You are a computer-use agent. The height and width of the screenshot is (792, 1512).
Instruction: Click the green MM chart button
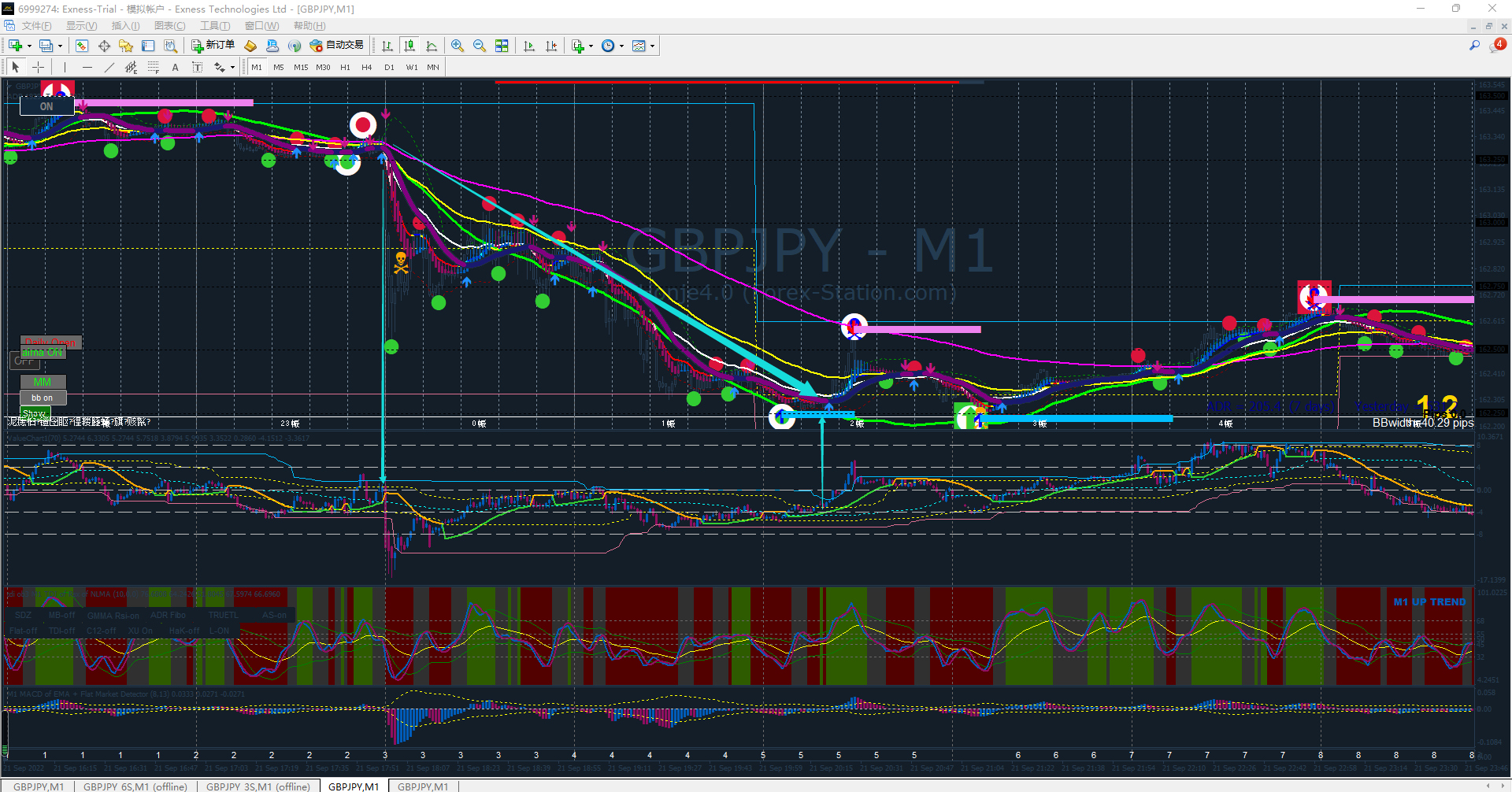tap(43, 382)
